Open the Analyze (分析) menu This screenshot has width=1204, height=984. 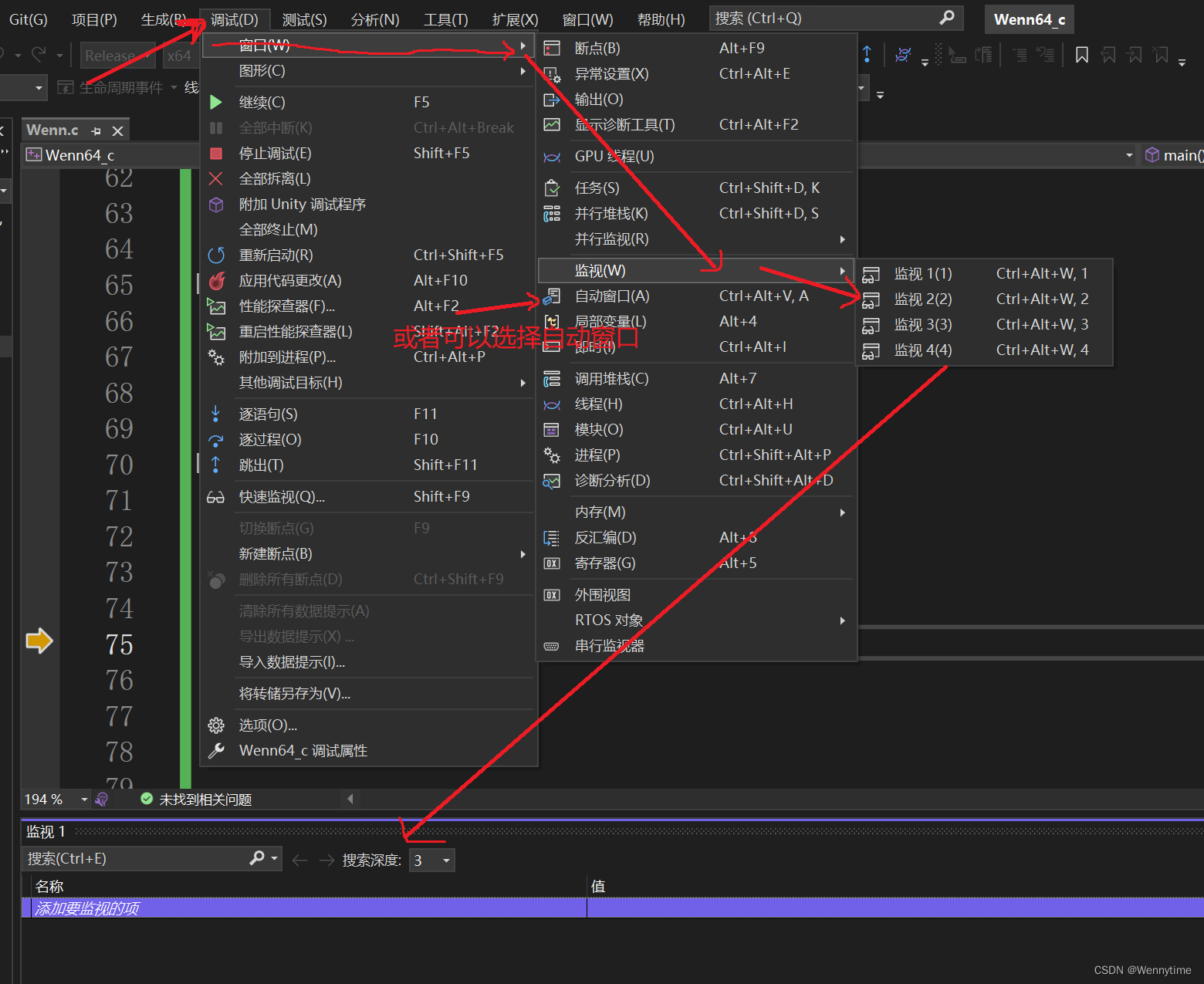tap(375, 19)
